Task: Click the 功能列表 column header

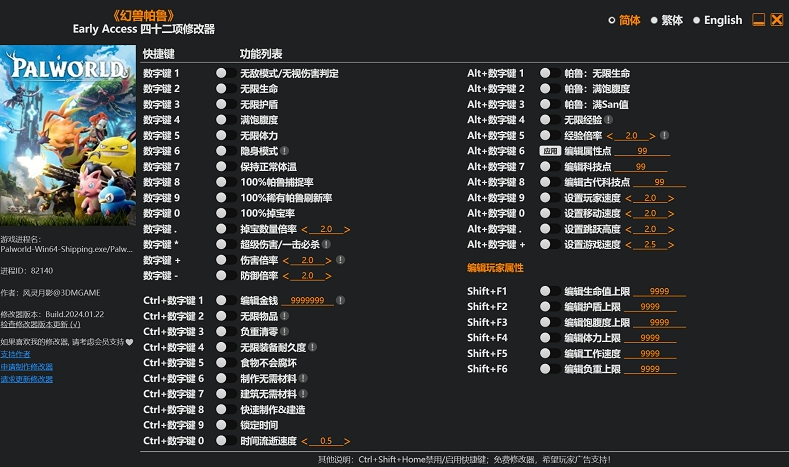Action: coord(261,54)
